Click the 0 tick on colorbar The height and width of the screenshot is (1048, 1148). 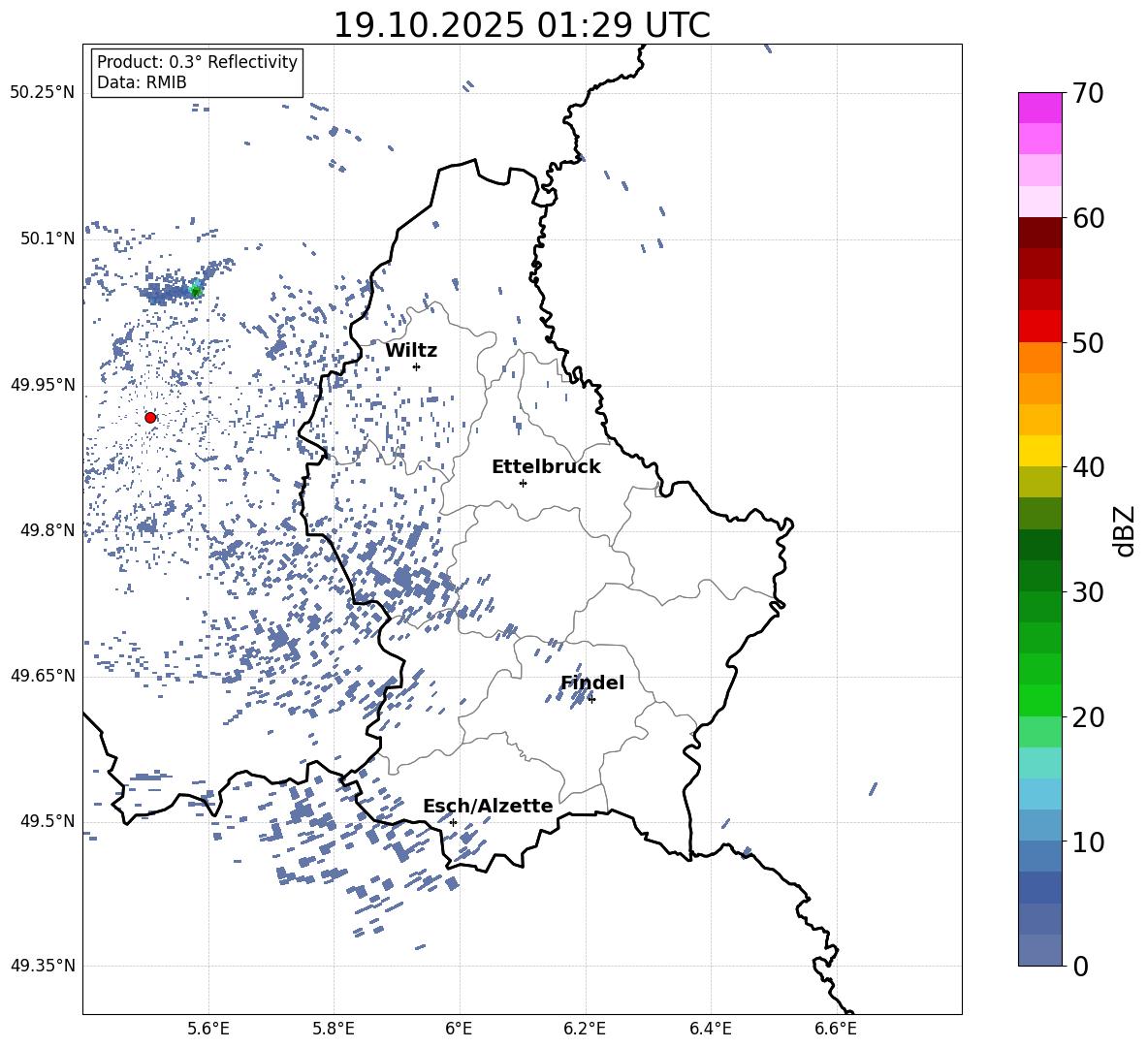click(x=1079, y=966)
